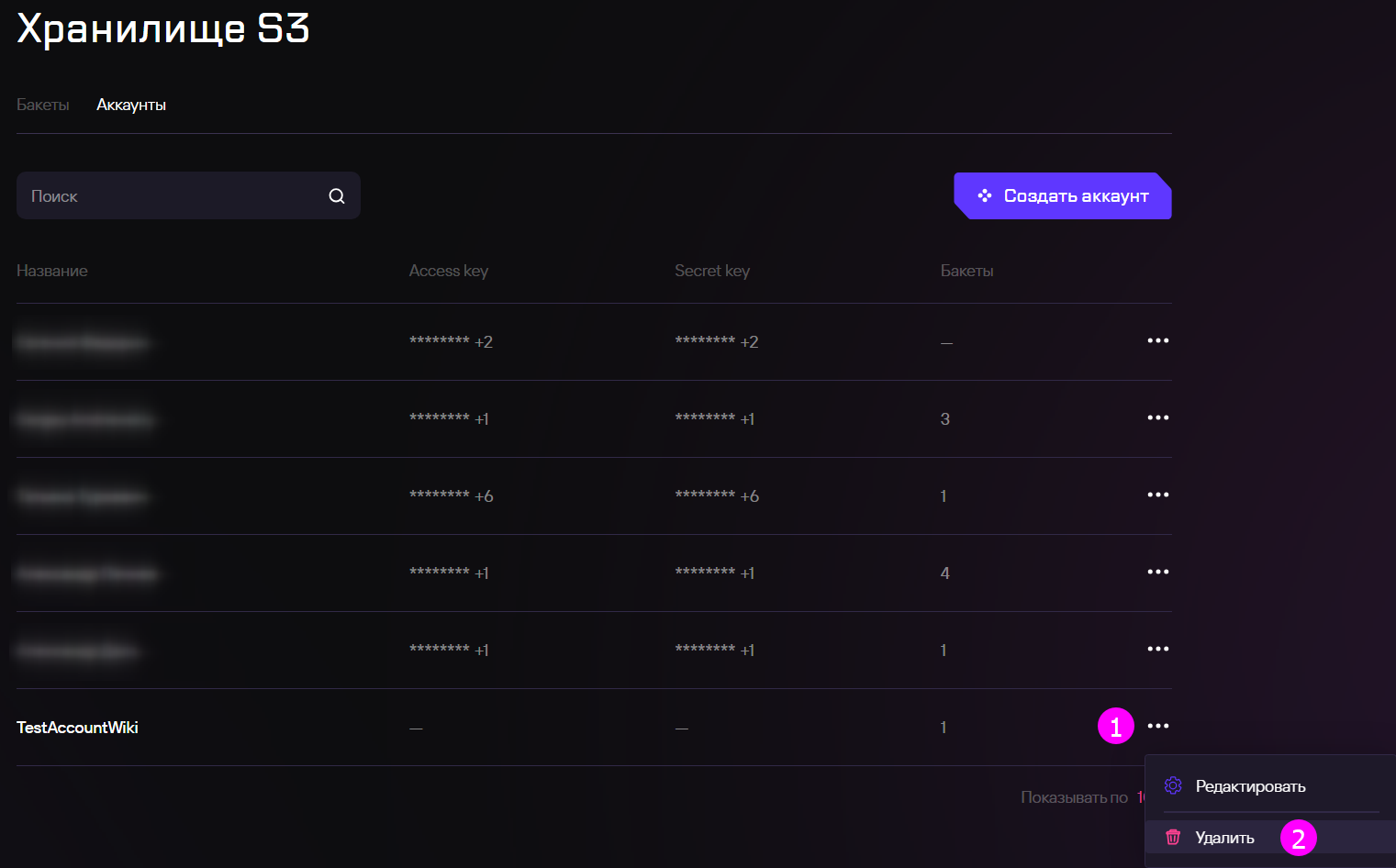Choose Редактировать in the context menu

(x=1270, y=786)
